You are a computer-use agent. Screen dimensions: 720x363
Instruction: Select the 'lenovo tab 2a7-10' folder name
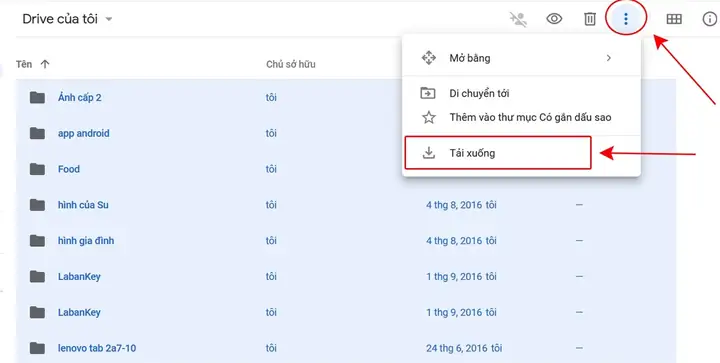pyautogui.click(x=97, y=348)
